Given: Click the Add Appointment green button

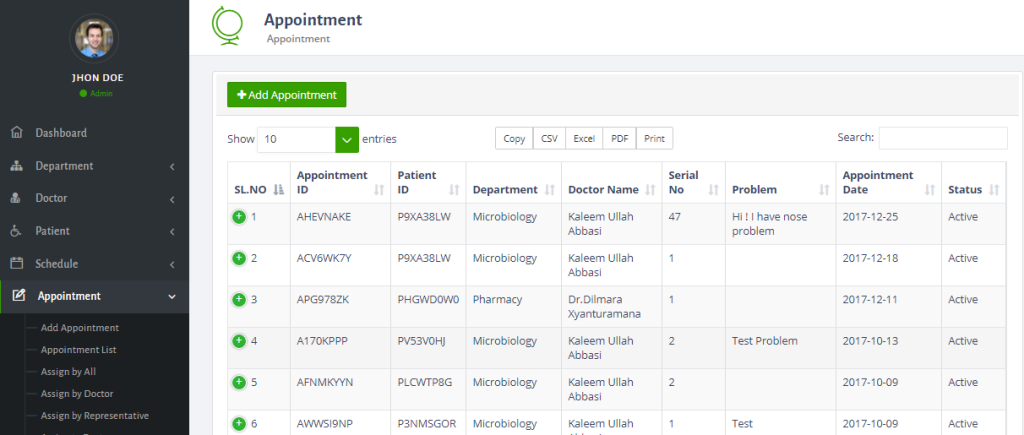Looking at the screenshot, I should click(x=286, y=94).
